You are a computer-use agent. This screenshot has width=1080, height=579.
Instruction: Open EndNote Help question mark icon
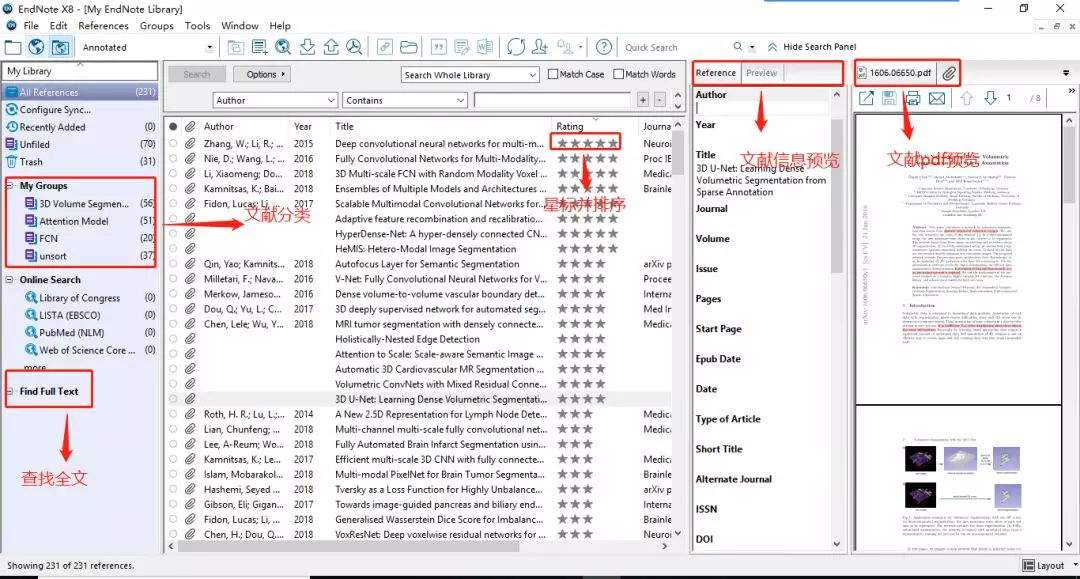point(603,47)
